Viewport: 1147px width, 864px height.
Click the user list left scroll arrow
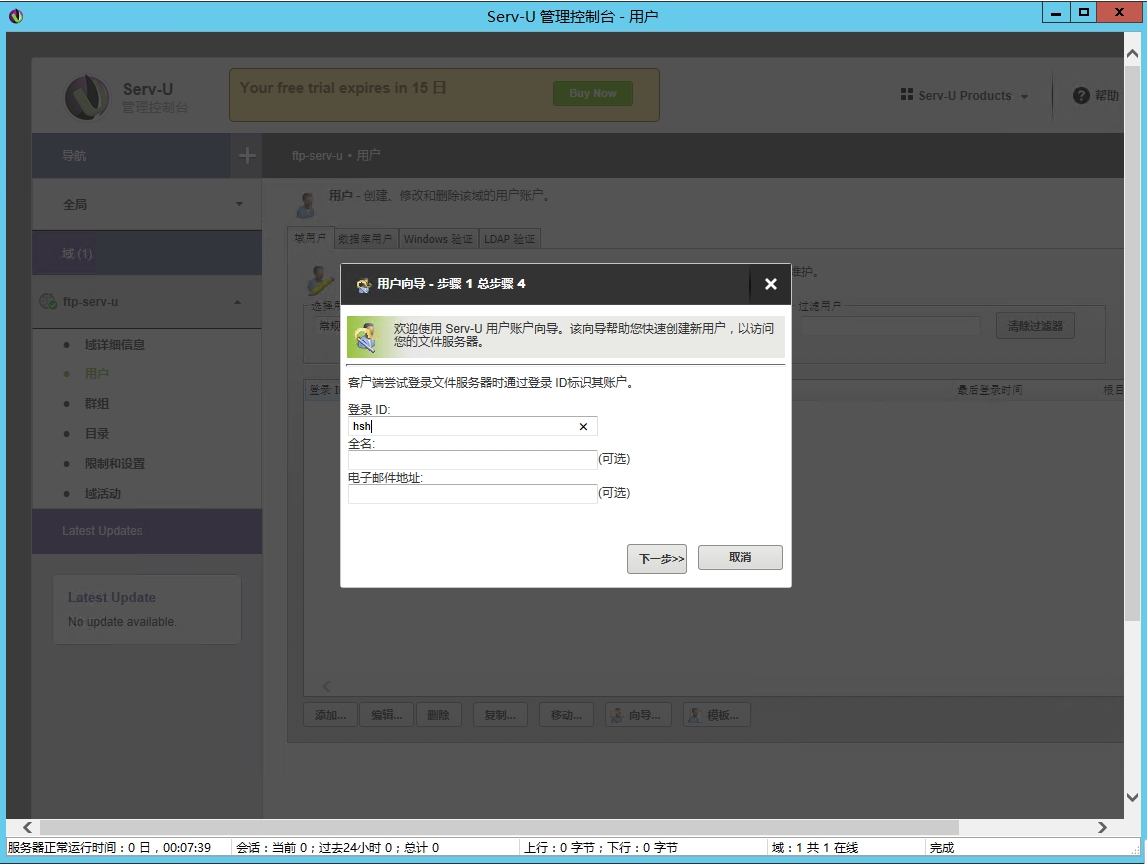coord(326,686)
